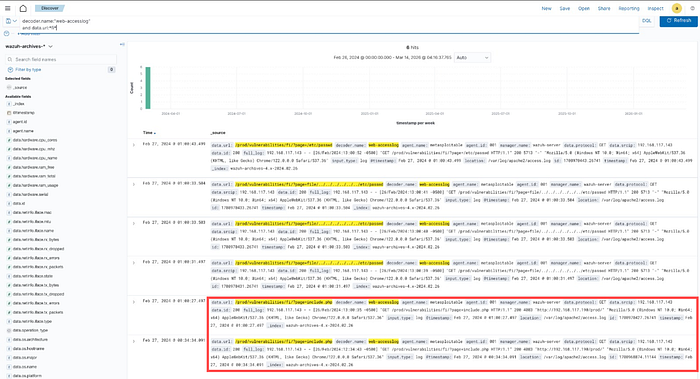The height and width of the screenshot is (379, 700).
Task: Select the data.netinfo.iface.type field
Action: click(x=33, y=321)
